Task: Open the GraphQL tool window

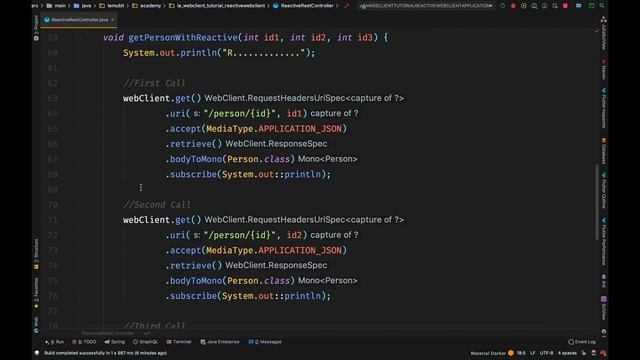Action: [145, 342]
